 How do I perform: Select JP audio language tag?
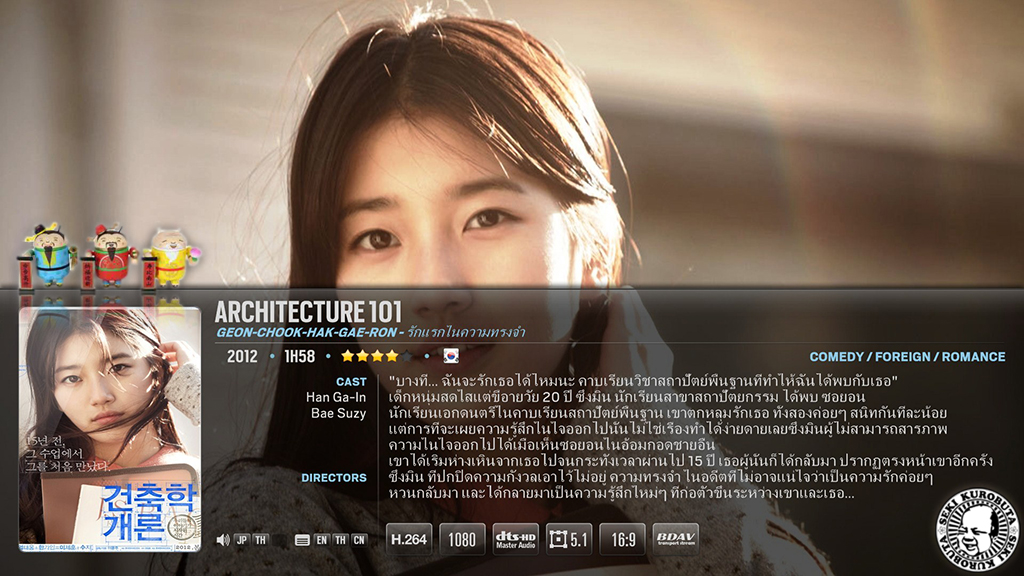point(242,540)
